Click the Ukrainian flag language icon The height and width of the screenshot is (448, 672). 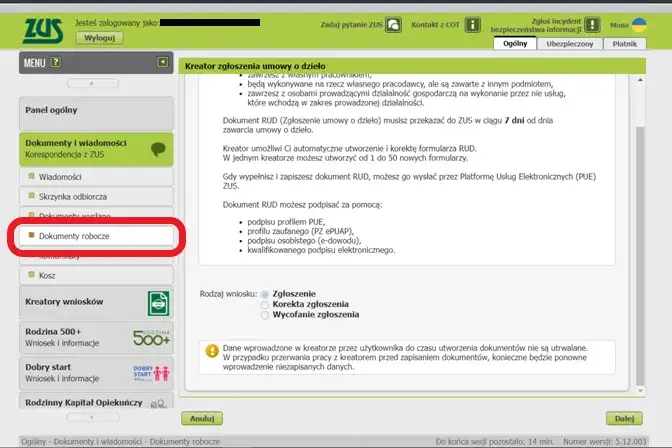point(651,22)
